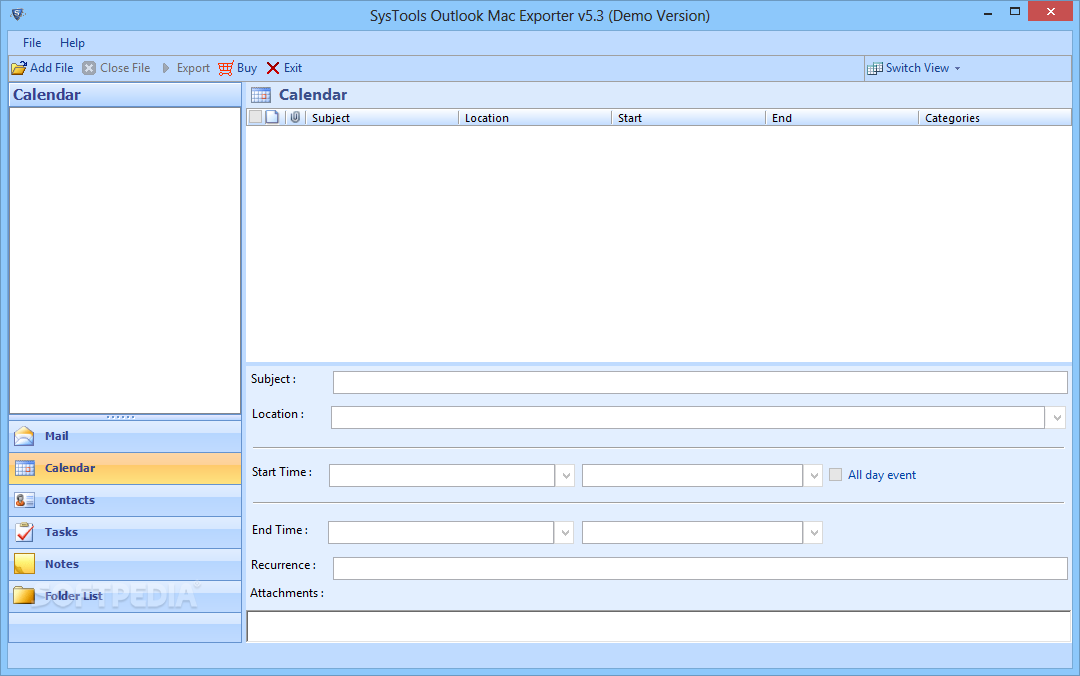Enable the All day event checkbox
The width and height of the screenshot is (1080, 676).
[835, 475]
